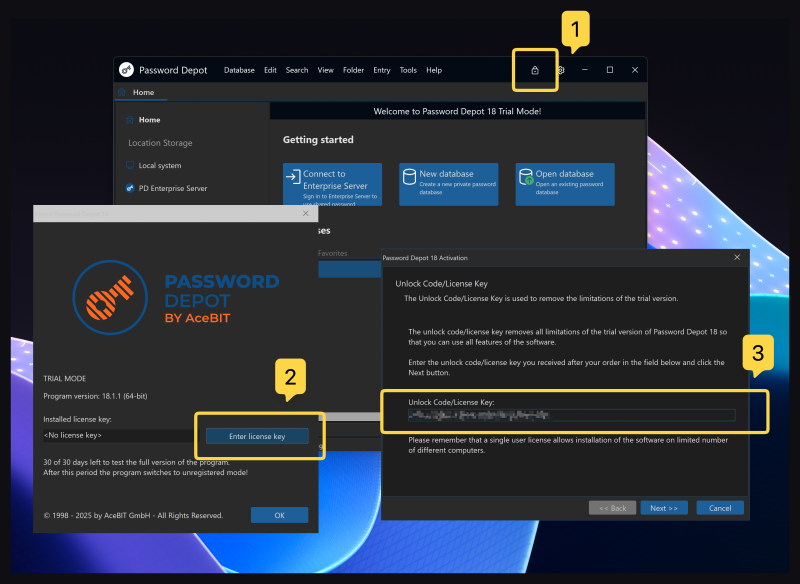
Task: Open the Tools menu
Action: [x=408, y=70]
